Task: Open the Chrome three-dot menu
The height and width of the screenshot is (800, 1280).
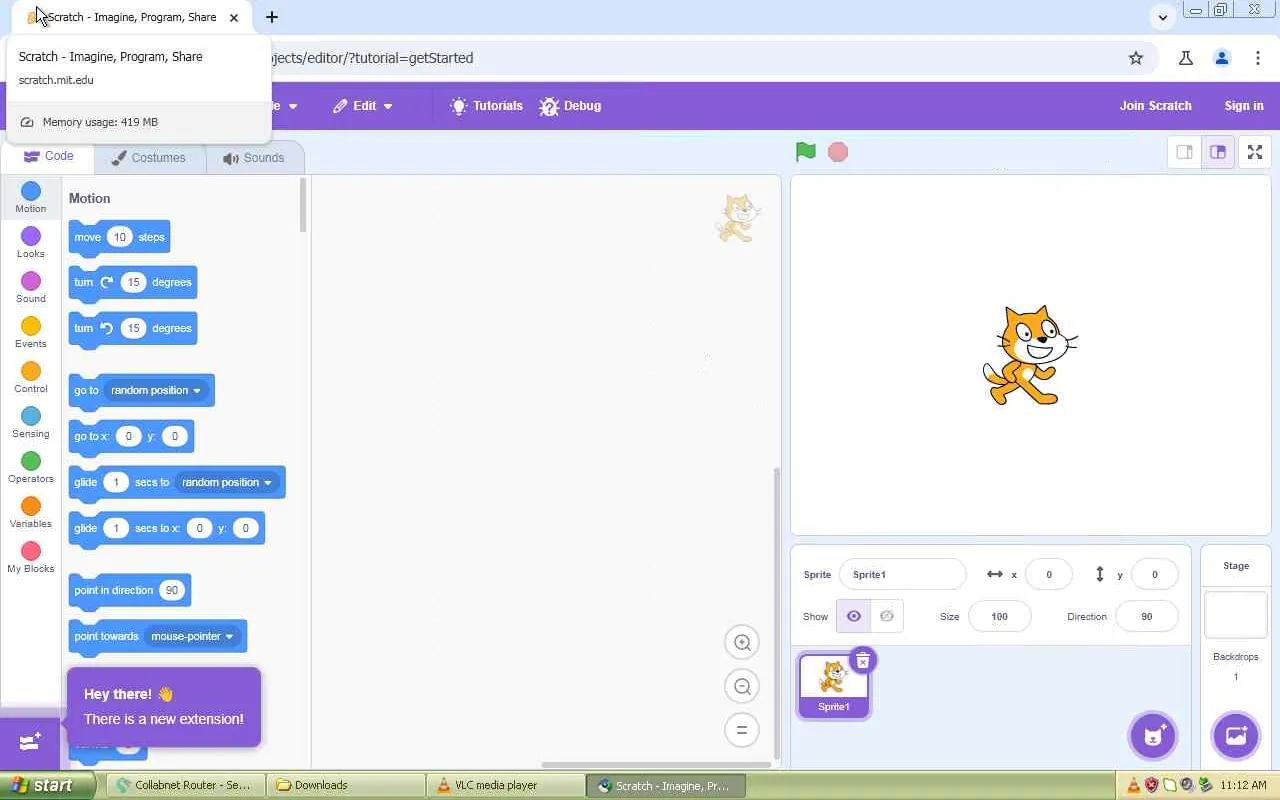Action: pos(1258,58)
